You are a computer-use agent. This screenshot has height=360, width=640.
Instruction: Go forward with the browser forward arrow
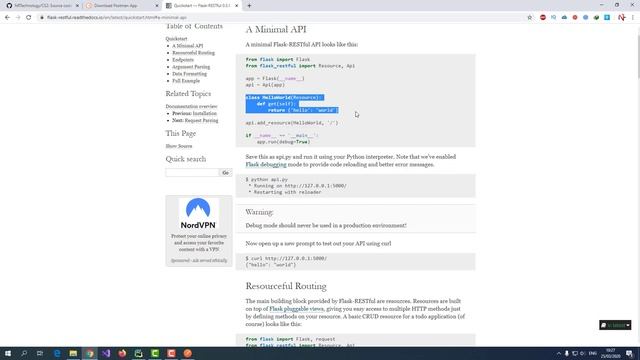point(18,18)
